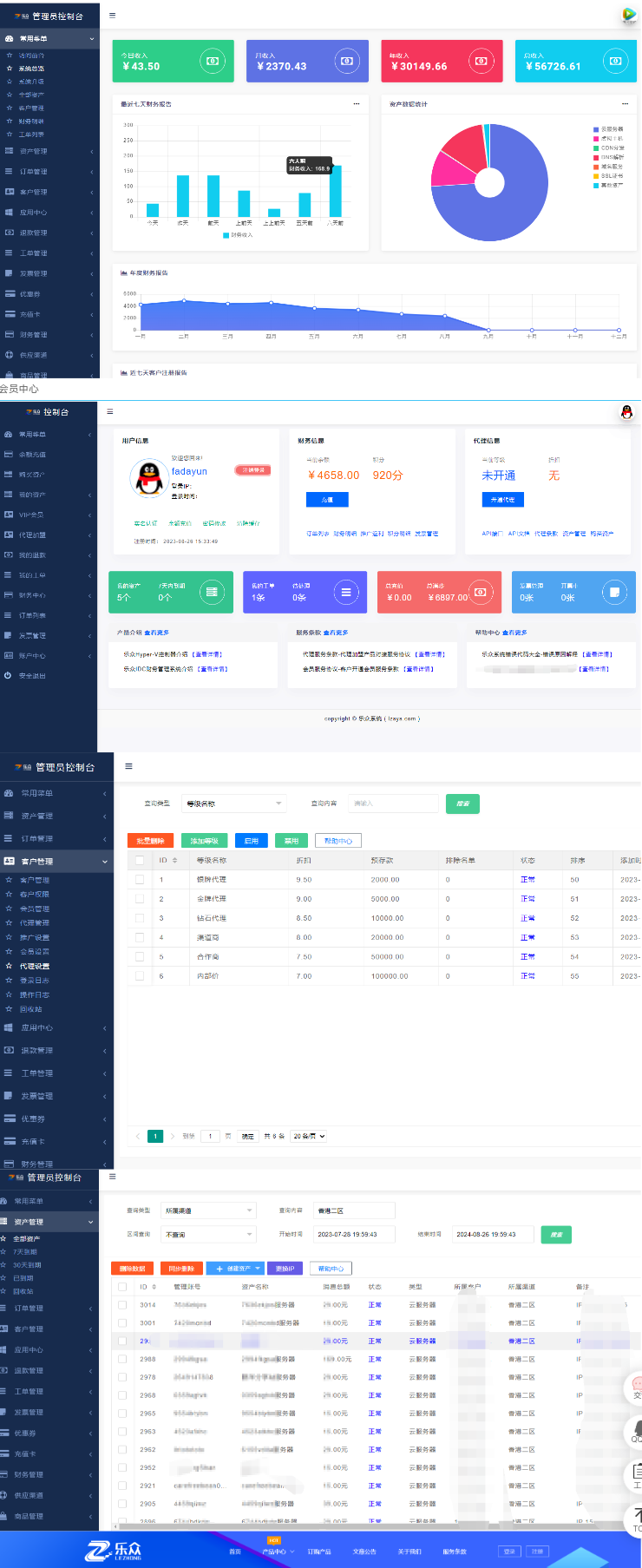The width and height of the screenshot is (642, 1568).
Task: Open the ellipsis menu on 最近七天财务报告 card
Action: [356, 104]
